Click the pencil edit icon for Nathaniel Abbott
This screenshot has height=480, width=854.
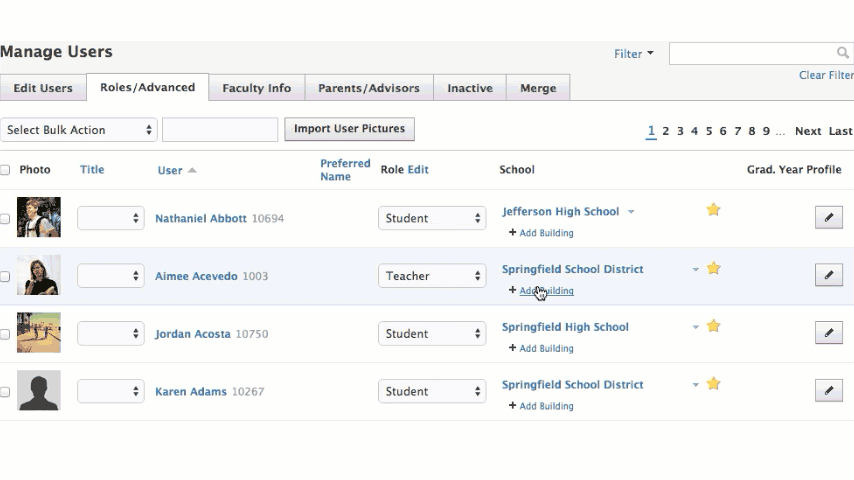click(x=828, y=218)
